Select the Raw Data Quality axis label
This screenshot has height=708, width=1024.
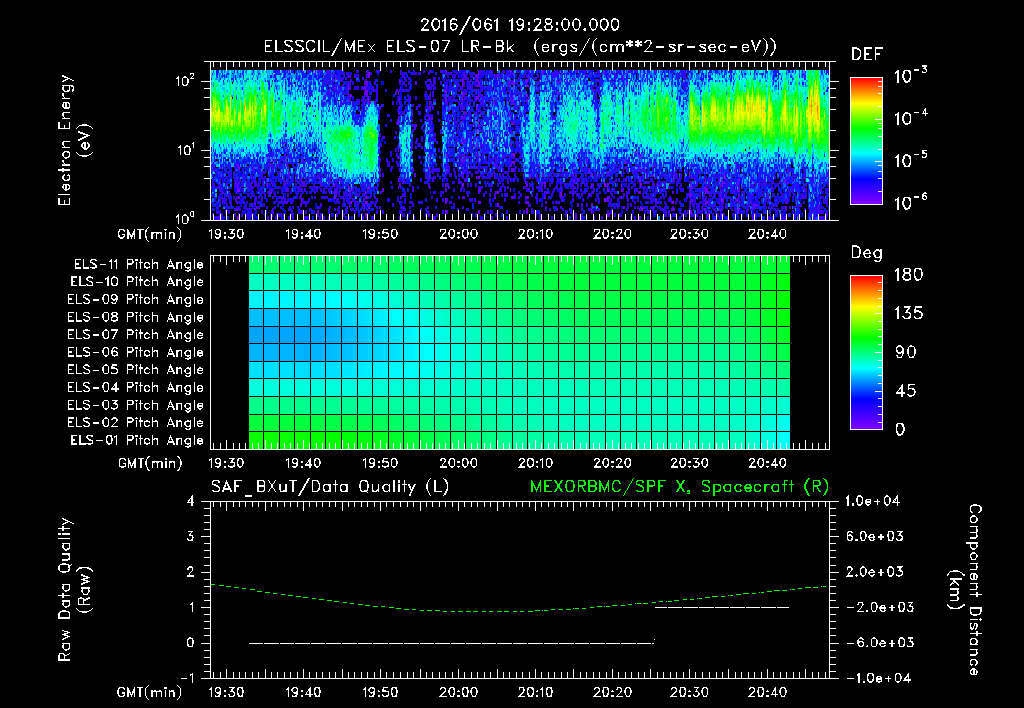pyautogui.click(x=74, y=590)
